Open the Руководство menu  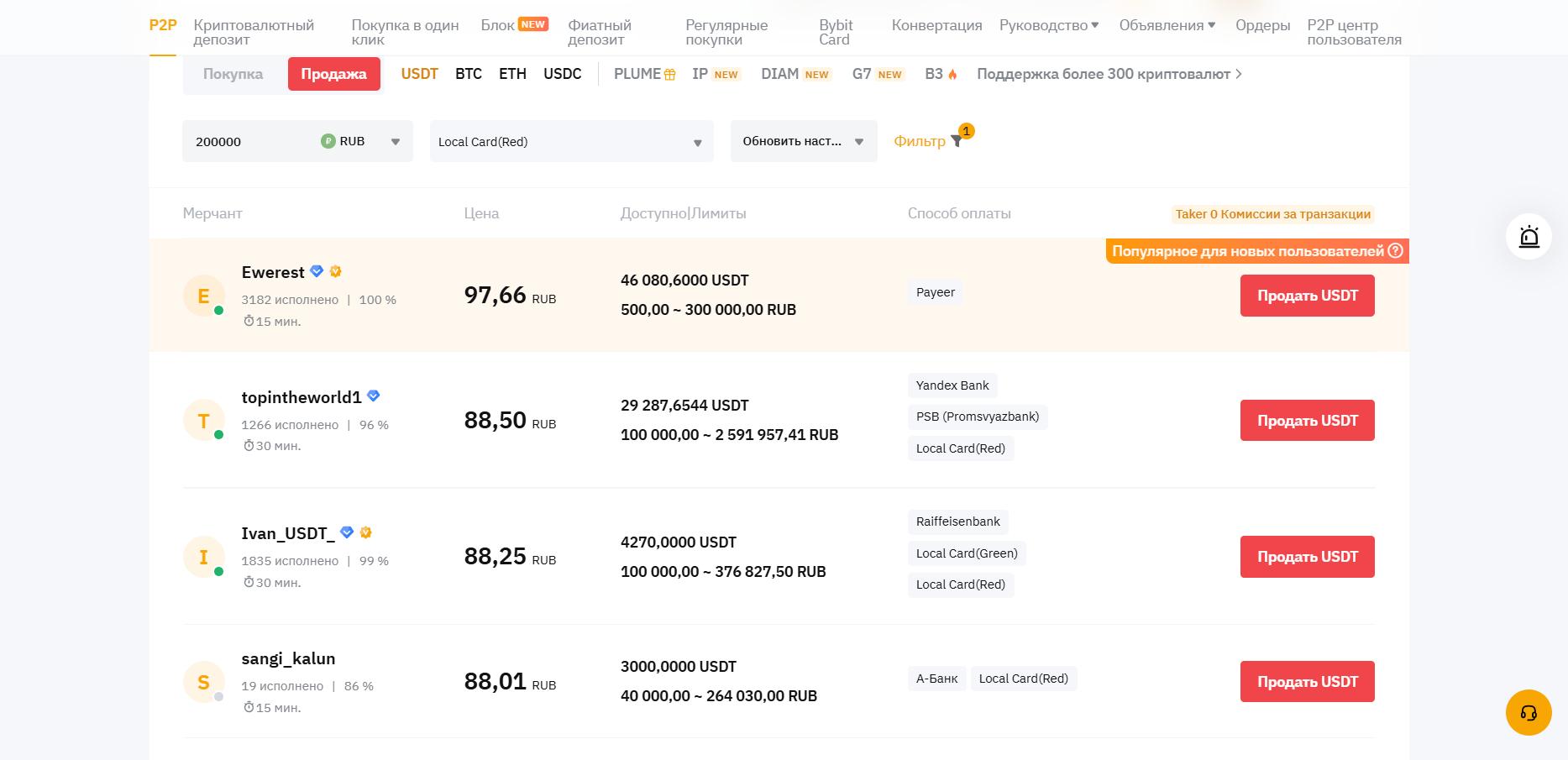click(1048, 25)
